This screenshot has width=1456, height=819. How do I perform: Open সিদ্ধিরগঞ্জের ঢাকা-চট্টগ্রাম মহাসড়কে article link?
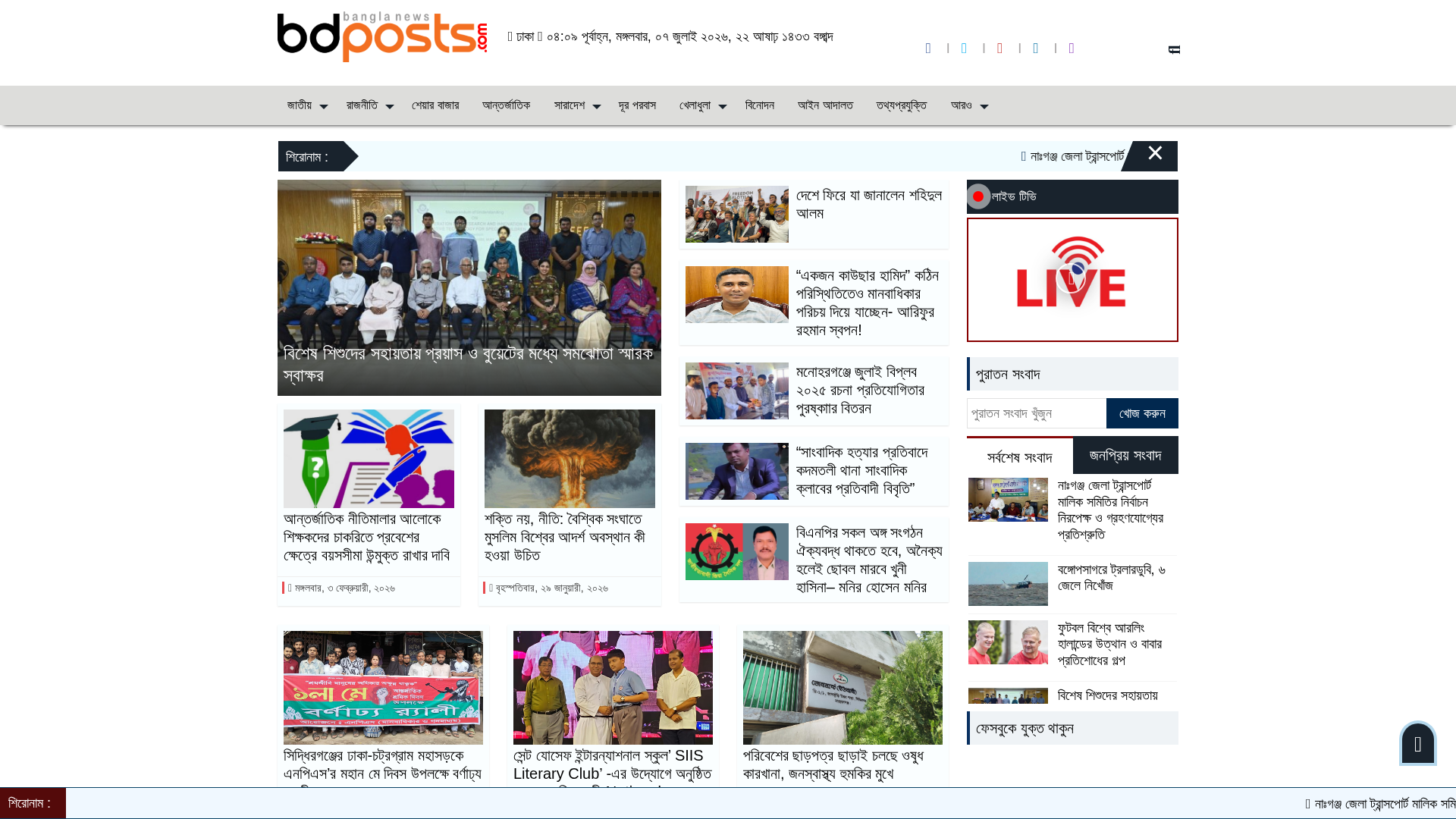pyautogui.click(x=382, y=766)
